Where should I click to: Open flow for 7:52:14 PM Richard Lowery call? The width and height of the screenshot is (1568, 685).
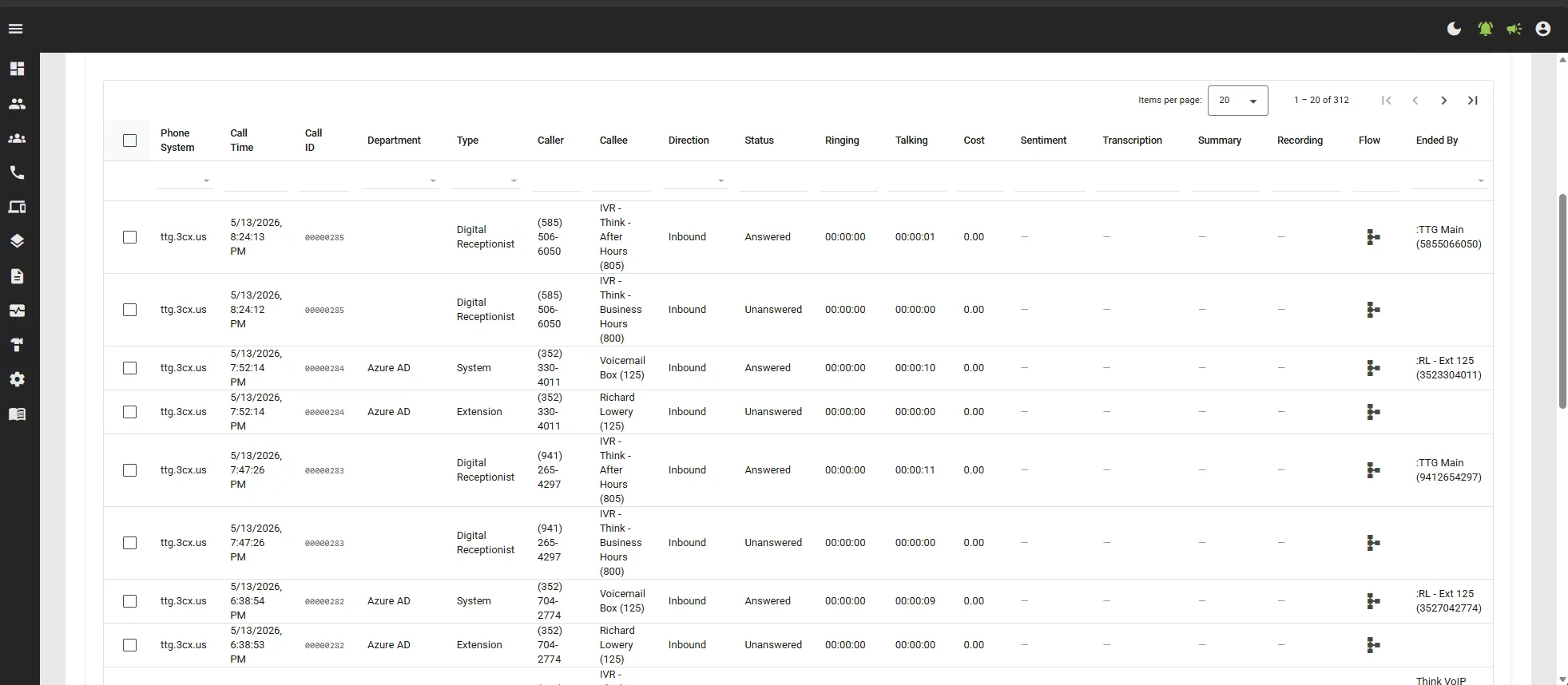[x=1373, y=412]
